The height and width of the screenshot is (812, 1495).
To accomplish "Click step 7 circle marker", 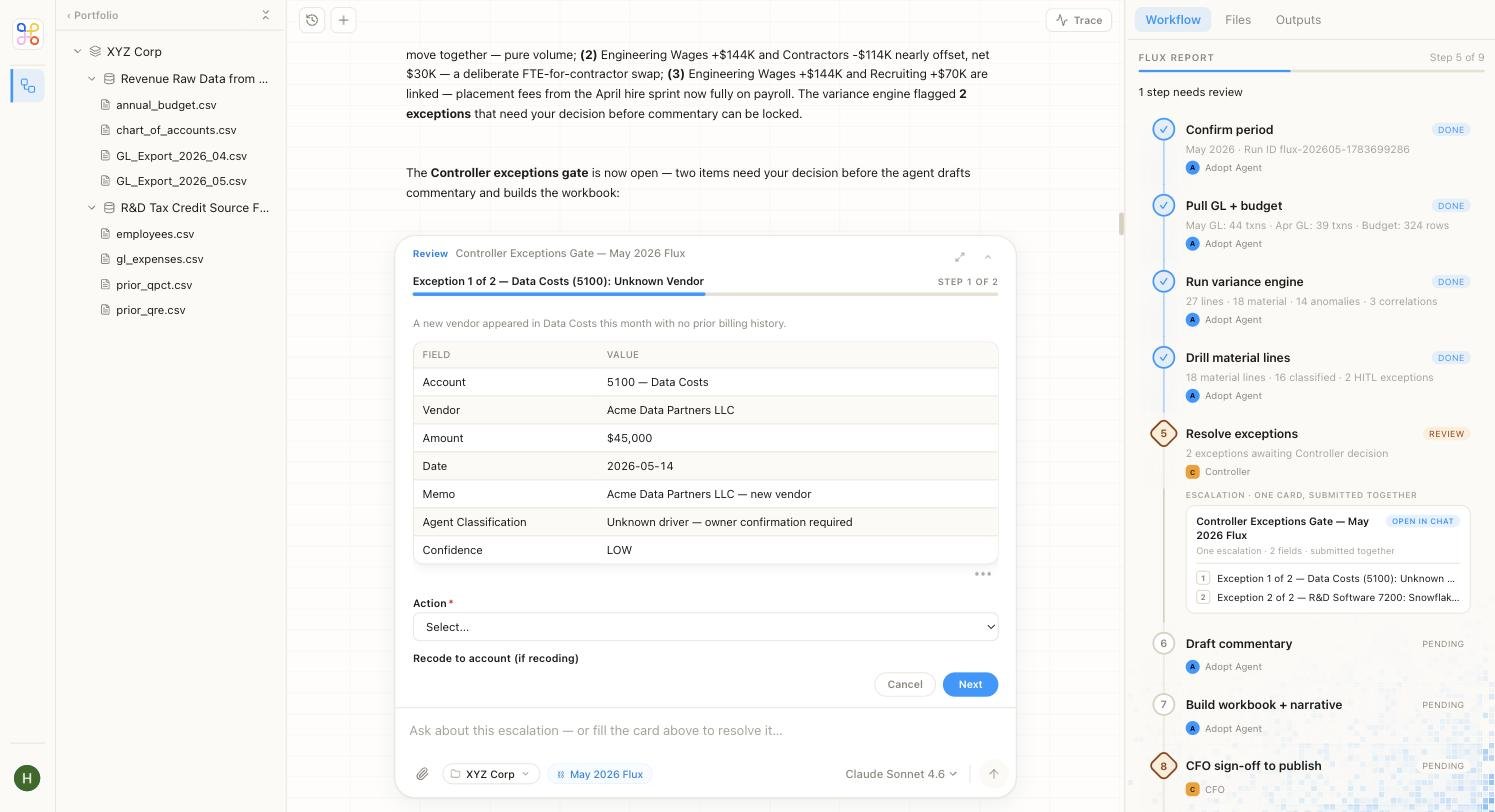I will [1163, 704].
